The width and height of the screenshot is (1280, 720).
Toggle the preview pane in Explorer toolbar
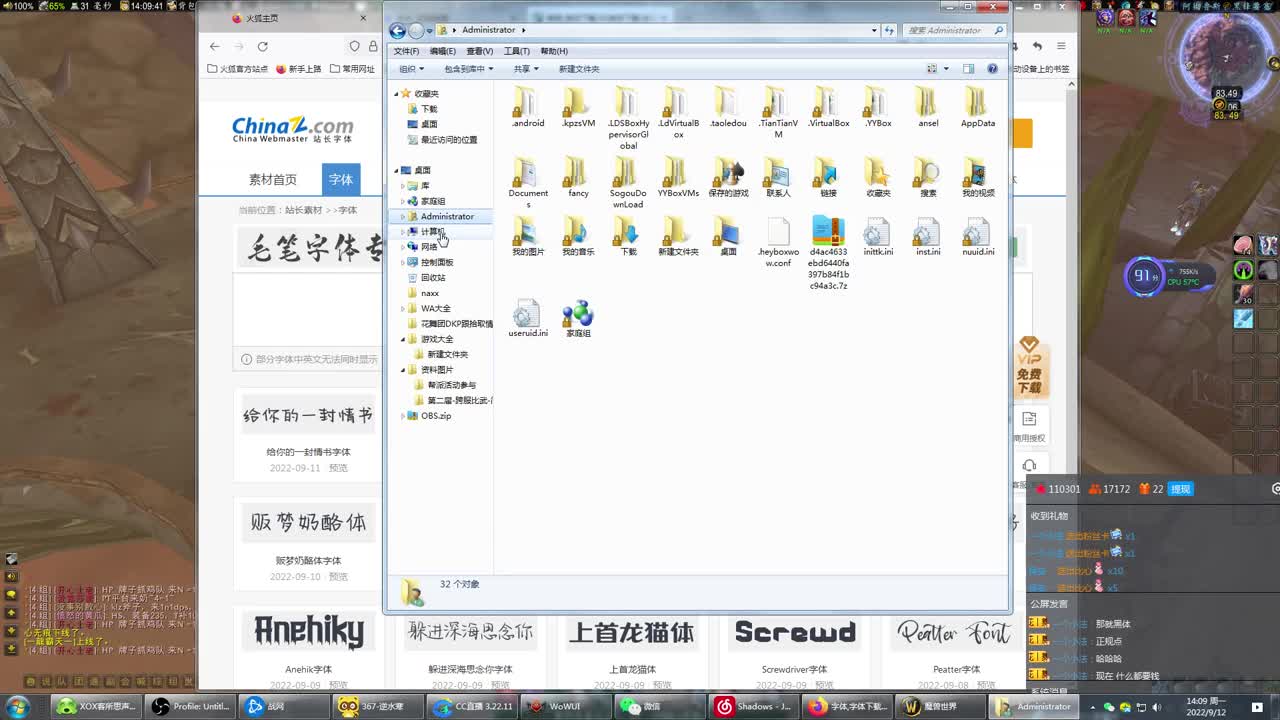click(968, 68)
